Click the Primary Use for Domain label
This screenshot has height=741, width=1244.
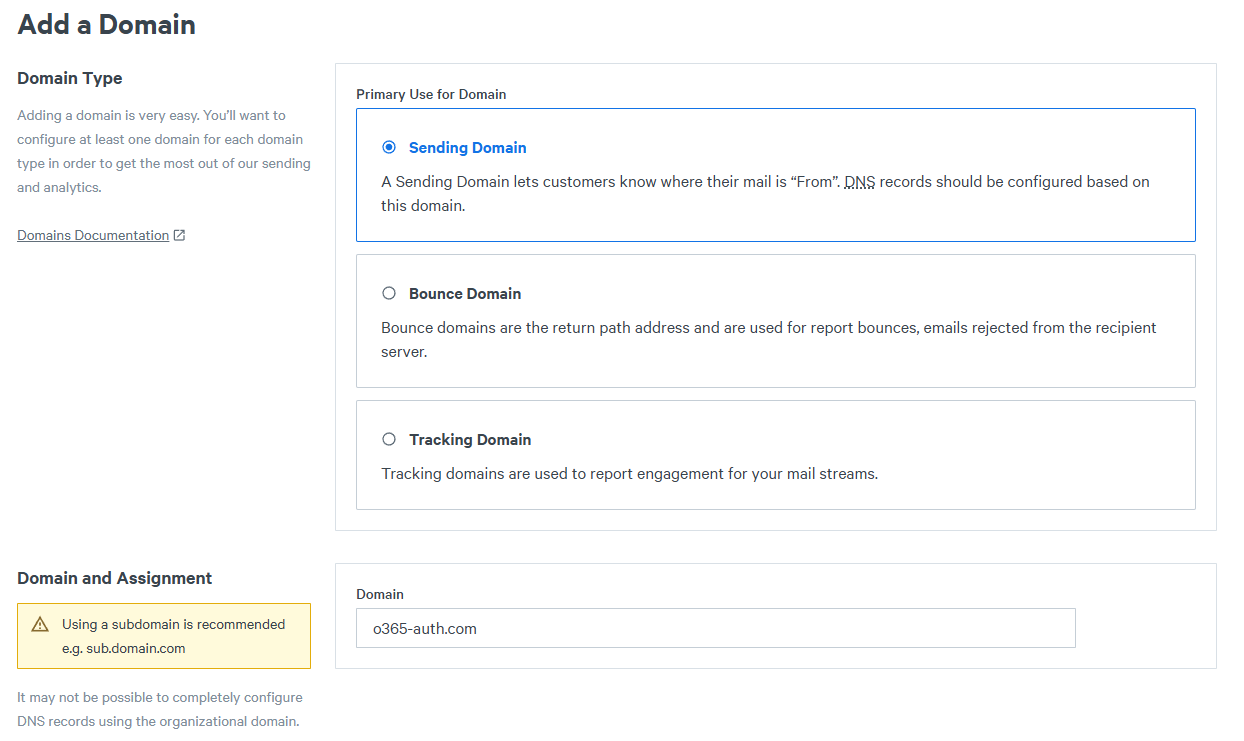(x=431, y=94)
